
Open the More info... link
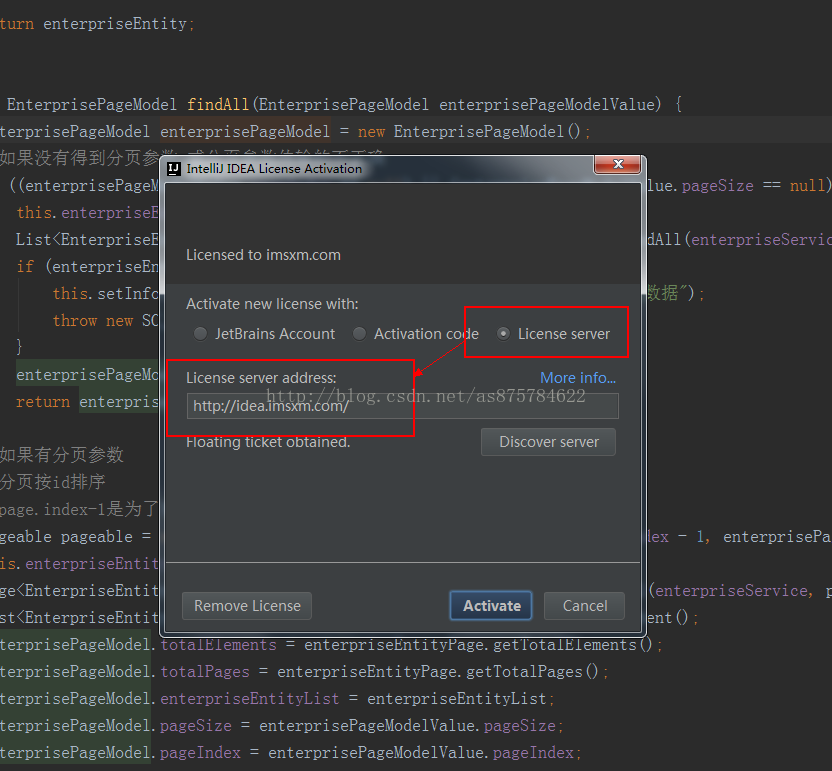(578, 378)
